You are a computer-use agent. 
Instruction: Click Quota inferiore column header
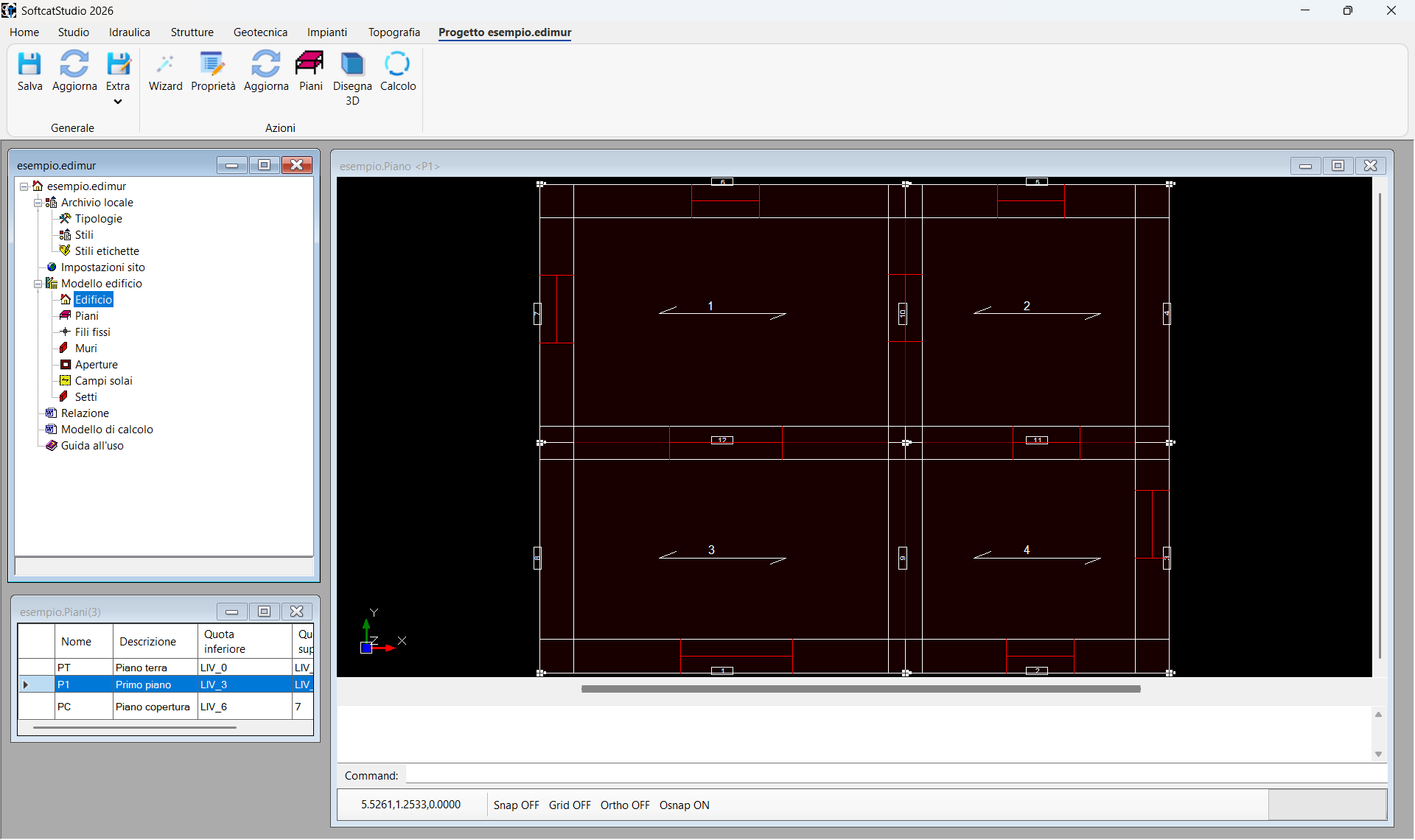pos(244,642)
